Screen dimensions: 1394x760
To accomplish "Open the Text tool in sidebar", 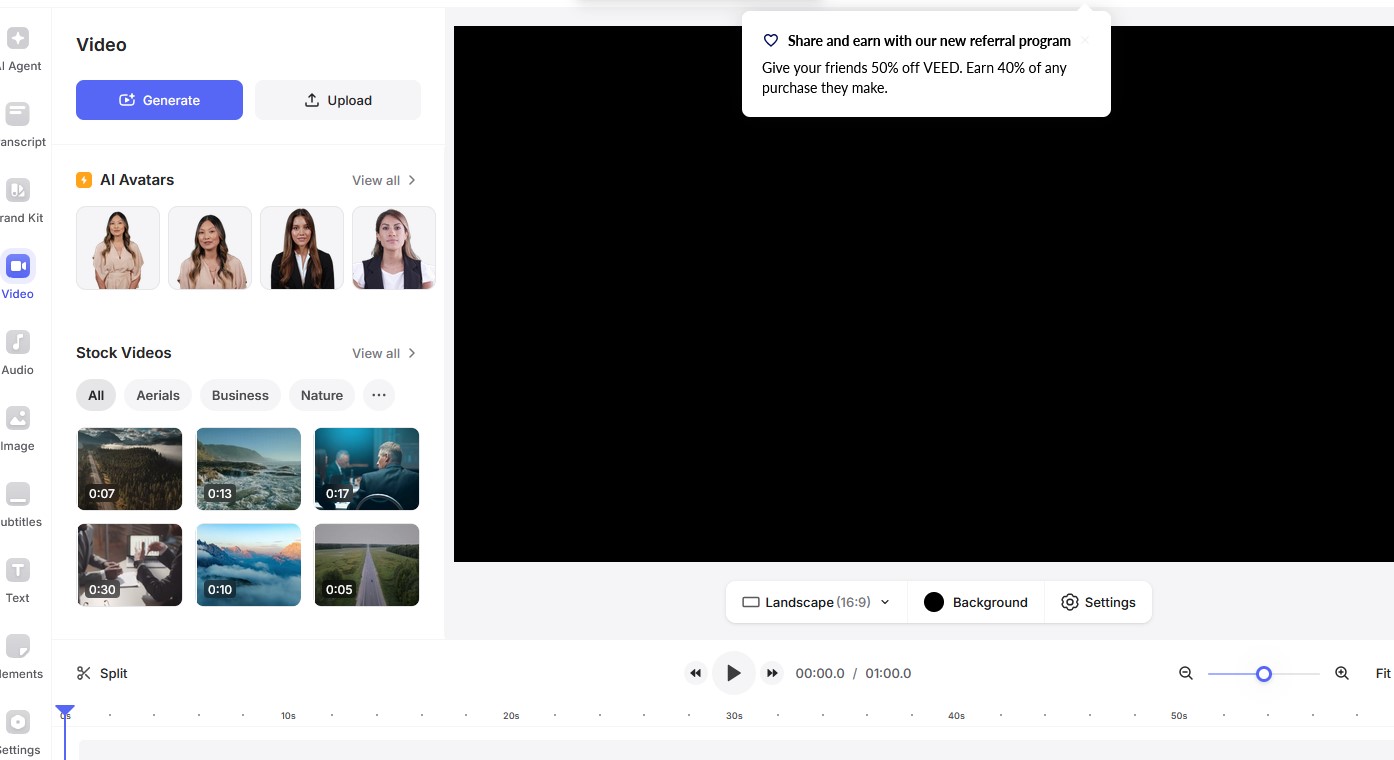I will point(18,571).
